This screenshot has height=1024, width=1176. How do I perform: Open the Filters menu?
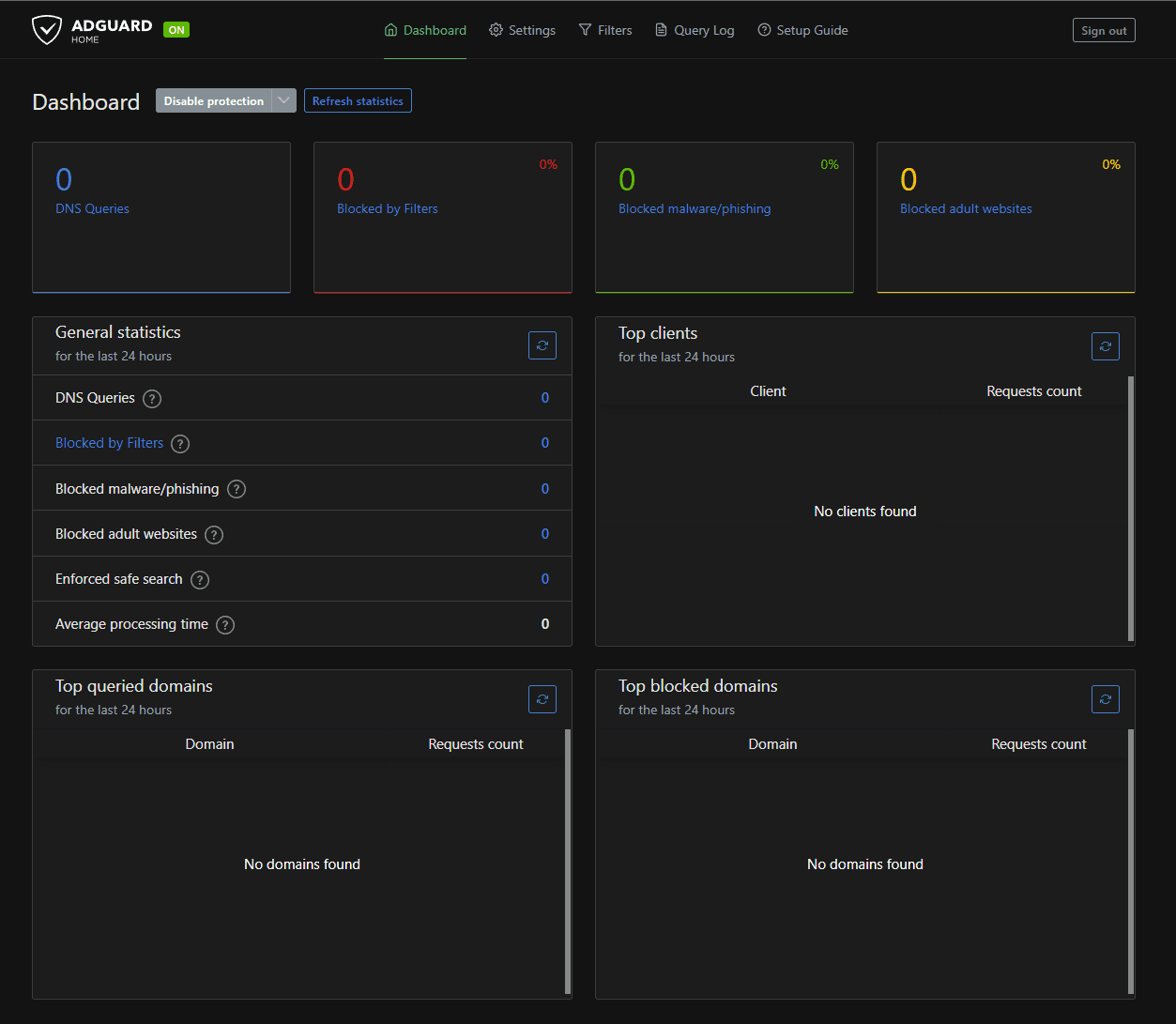coord(605,30)
